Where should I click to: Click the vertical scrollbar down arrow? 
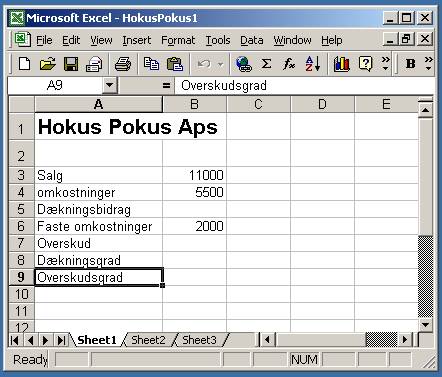(426, 324)
